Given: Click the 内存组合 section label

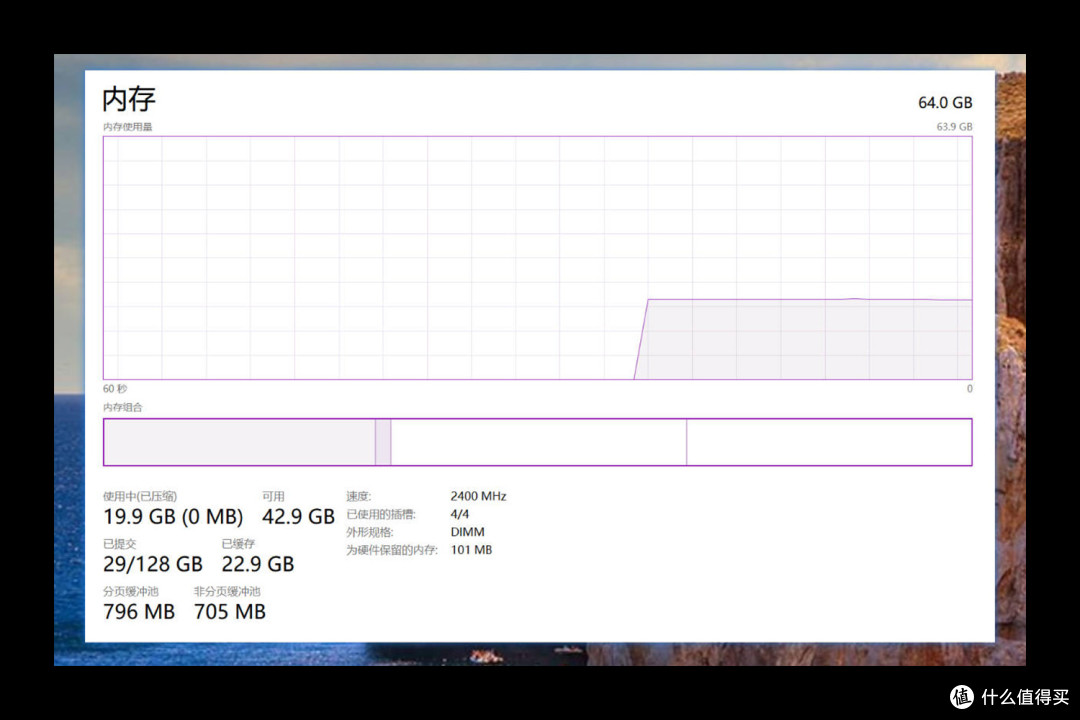Looking at the screenshot, I should click(123, 407).
